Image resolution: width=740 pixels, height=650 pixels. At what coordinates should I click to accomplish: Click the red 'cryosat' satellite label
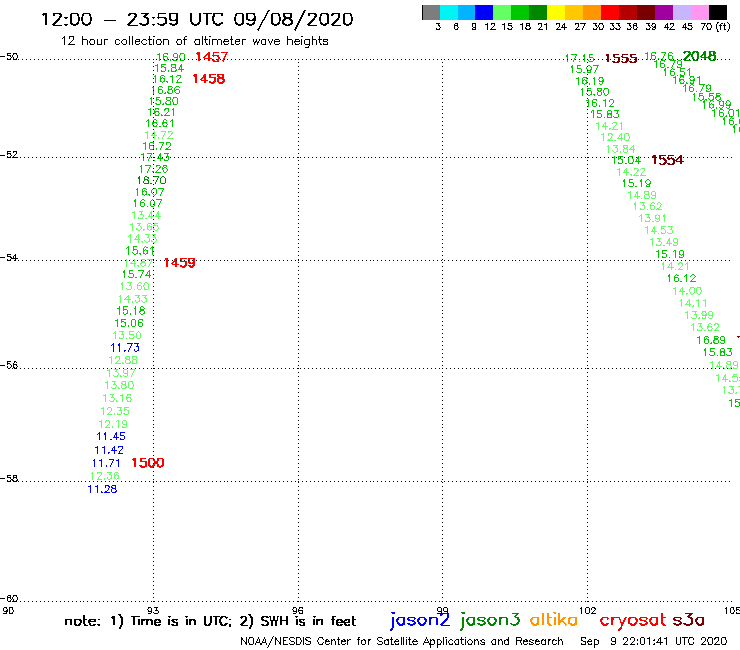tap(633, 621)
